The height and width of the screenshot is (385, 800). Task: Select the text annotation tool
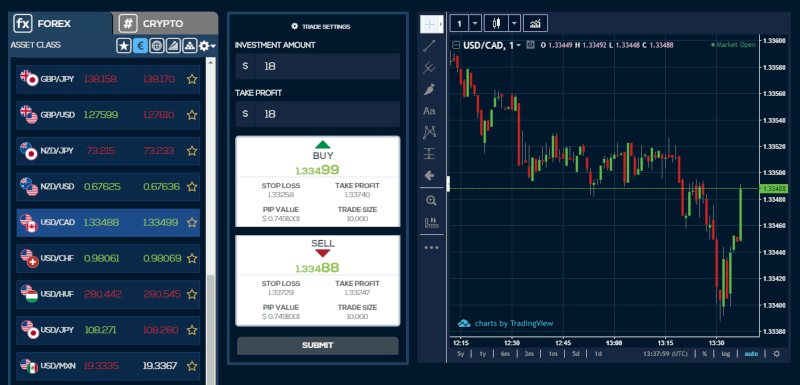(430, 111)
